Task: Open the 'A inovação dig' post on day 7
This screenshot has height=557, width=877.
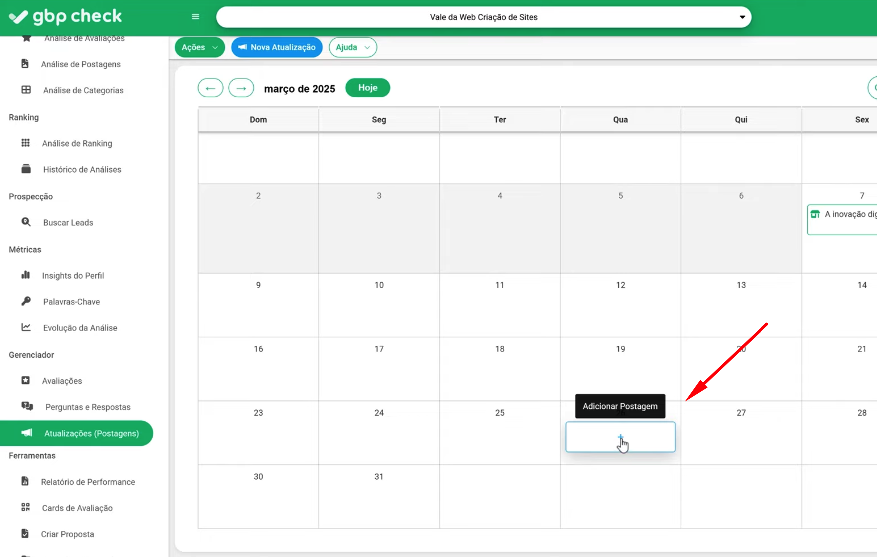Action: (x=842, y=219)
